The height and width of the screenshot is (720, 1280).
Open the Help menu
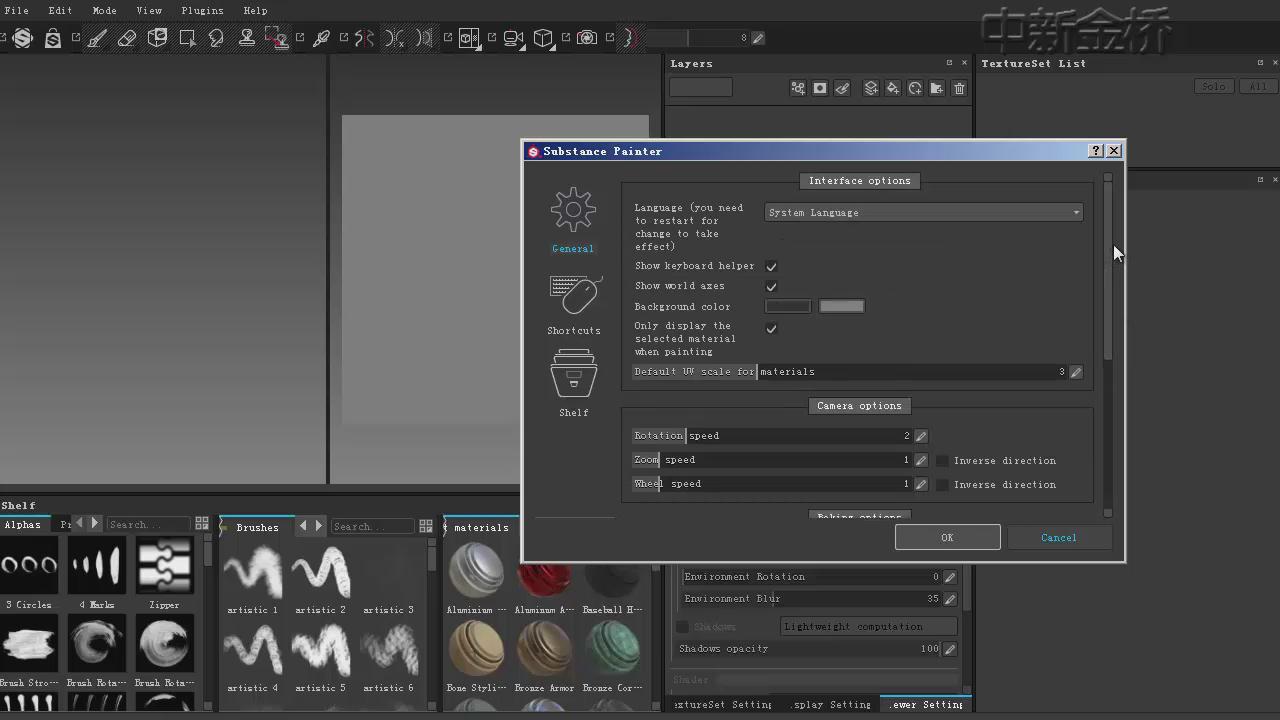click(x=255, y=10)
